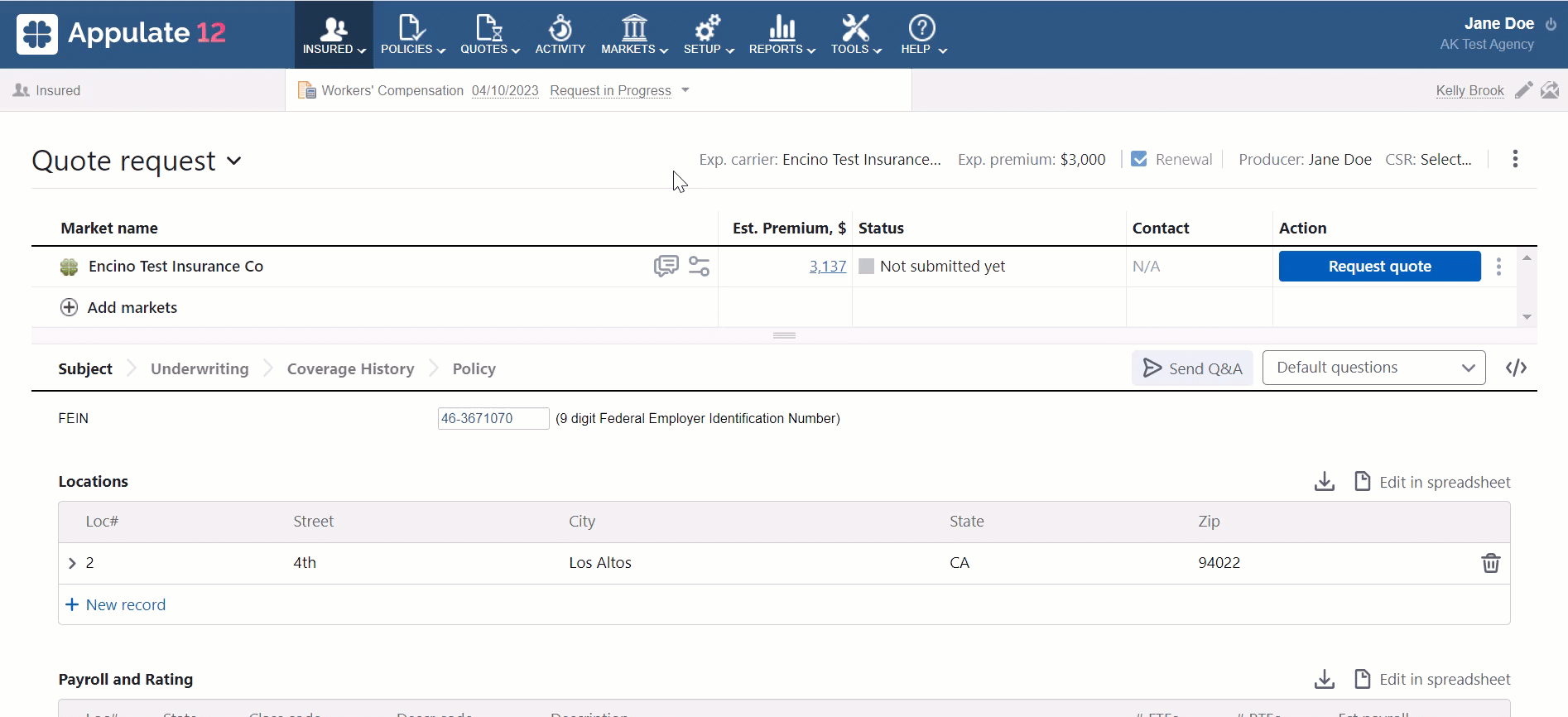The image size is (1568, 717).
Task: Open the Kelly Brook contact link
Action: point(1469,90)
